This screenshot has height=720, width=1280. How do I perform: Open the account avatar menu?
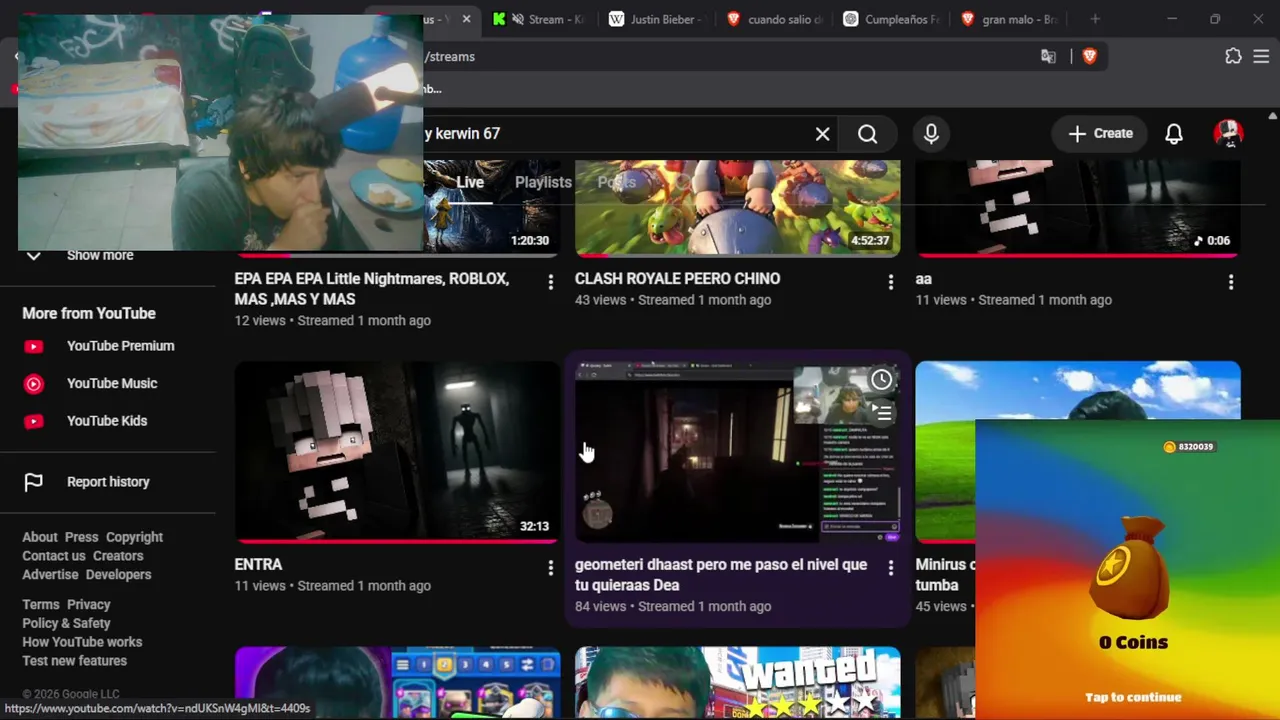pos(1228,134)
